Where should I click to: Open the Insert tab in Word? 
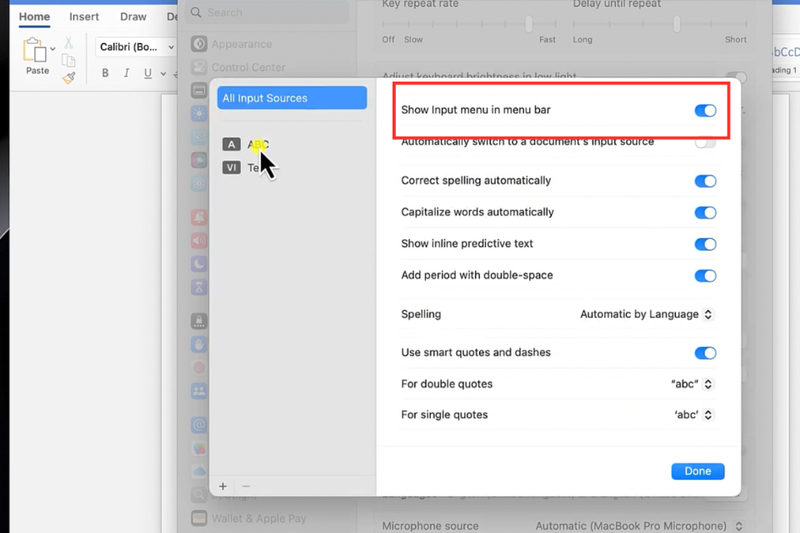[84, 17]
